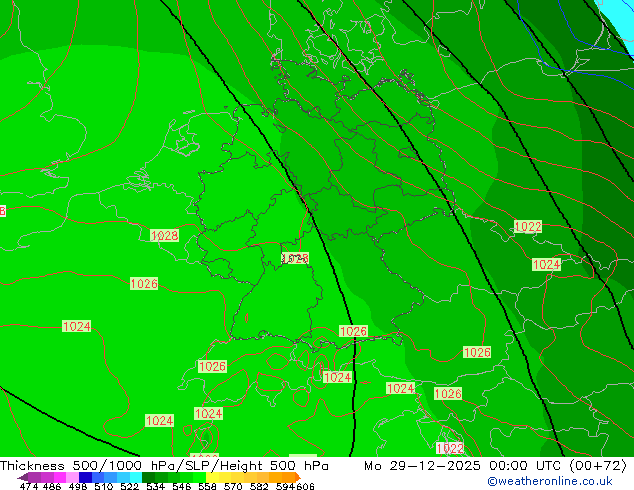Click the light pink swatch in the legend
Viewport: 634px width, 490px height.
72,477
